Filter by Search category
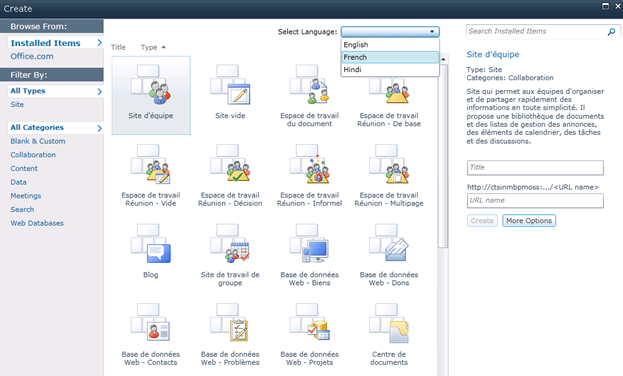 pyautogui.click(x=22, y=209)
